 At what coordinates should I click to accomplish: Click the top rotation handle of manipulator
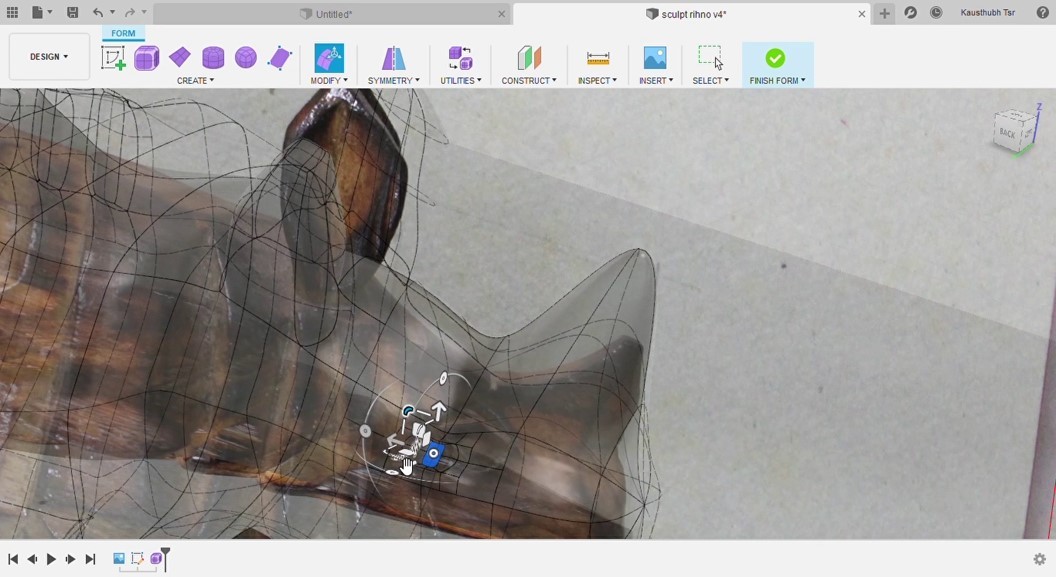click(x=443, y=379)
